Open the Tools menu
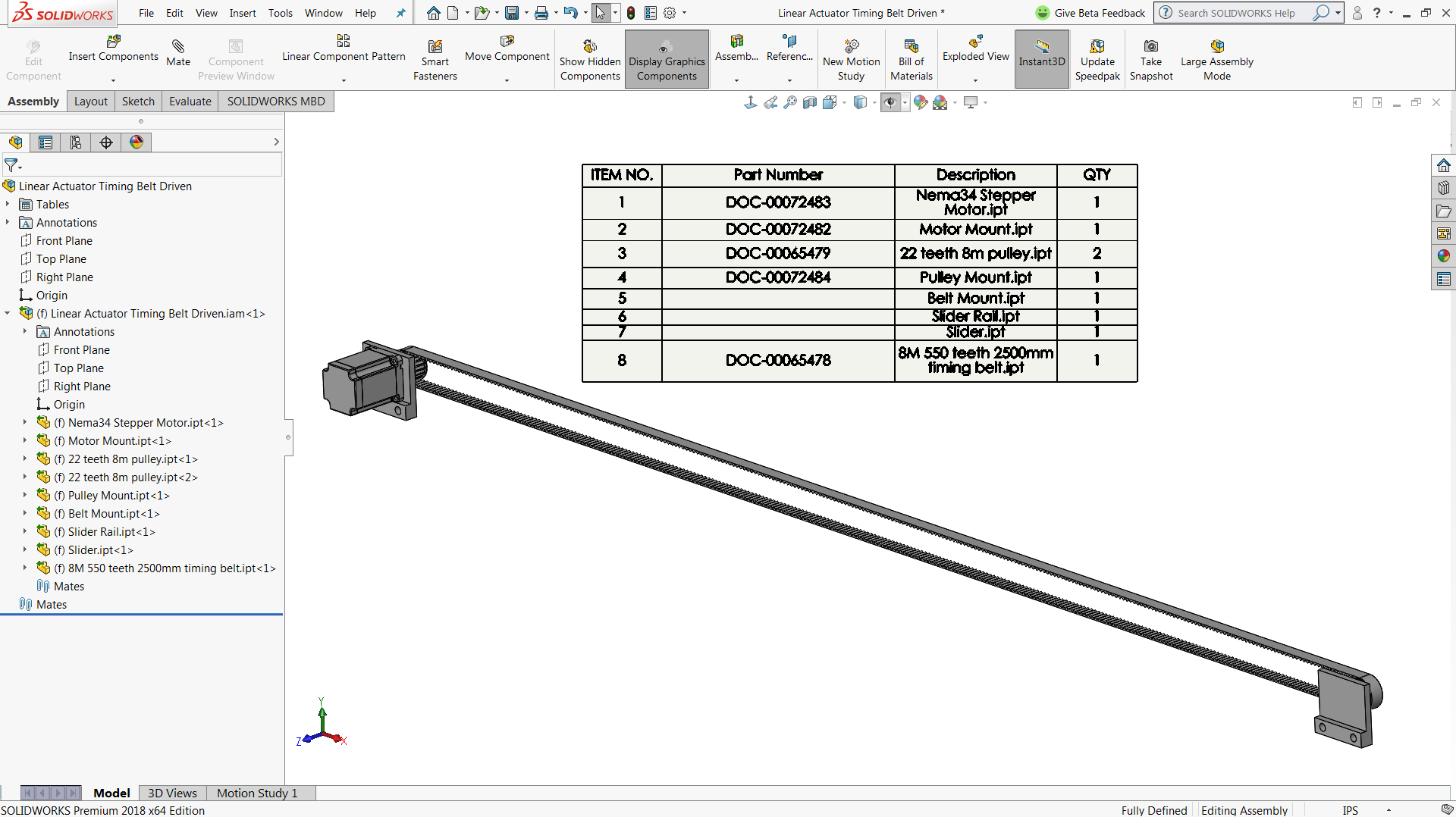1456x817 pixels. [281, 13]
